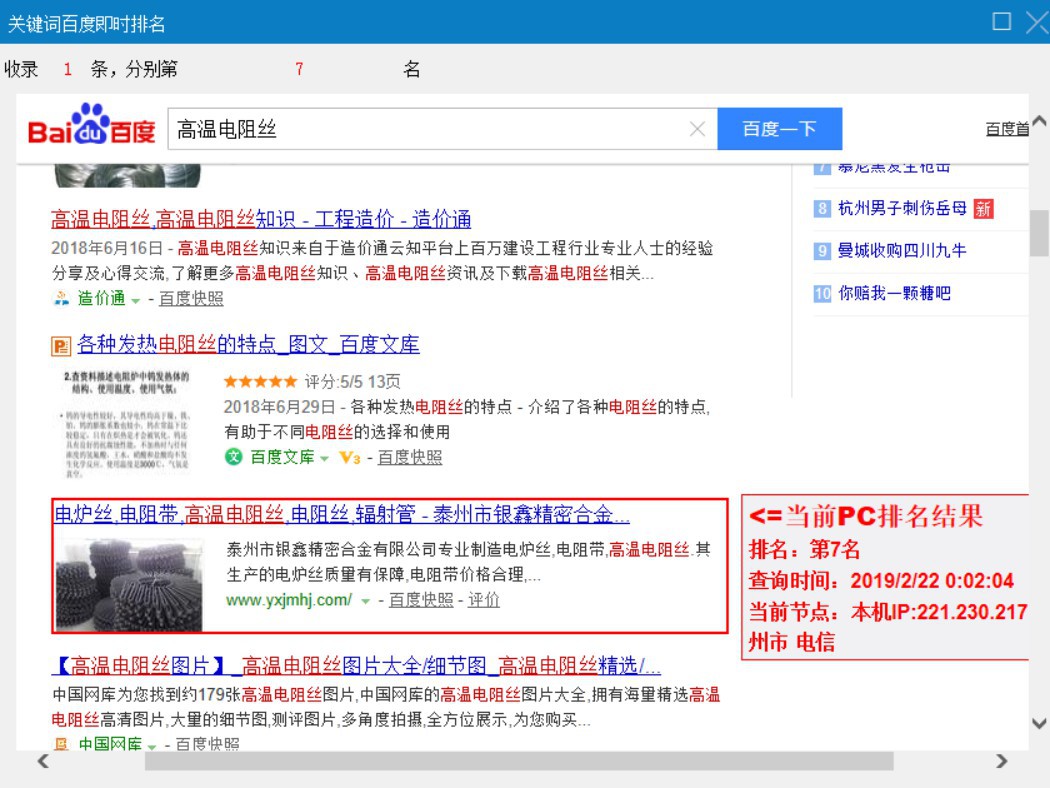Image resolution: width=1050 pixels, height=788 pixels.
Task: Click the red 新 badge
Action: point(983,209)
